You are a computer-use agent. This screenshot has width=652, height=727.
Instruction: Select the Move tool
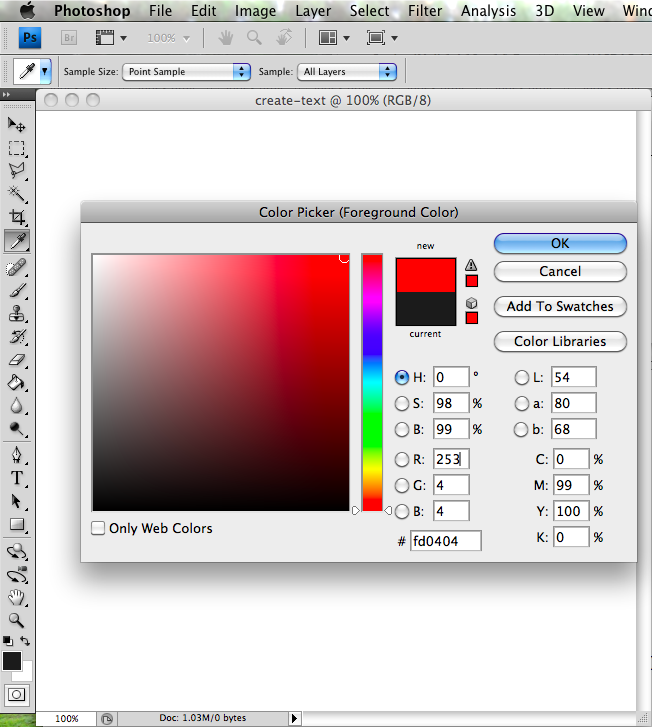[17, 124]
